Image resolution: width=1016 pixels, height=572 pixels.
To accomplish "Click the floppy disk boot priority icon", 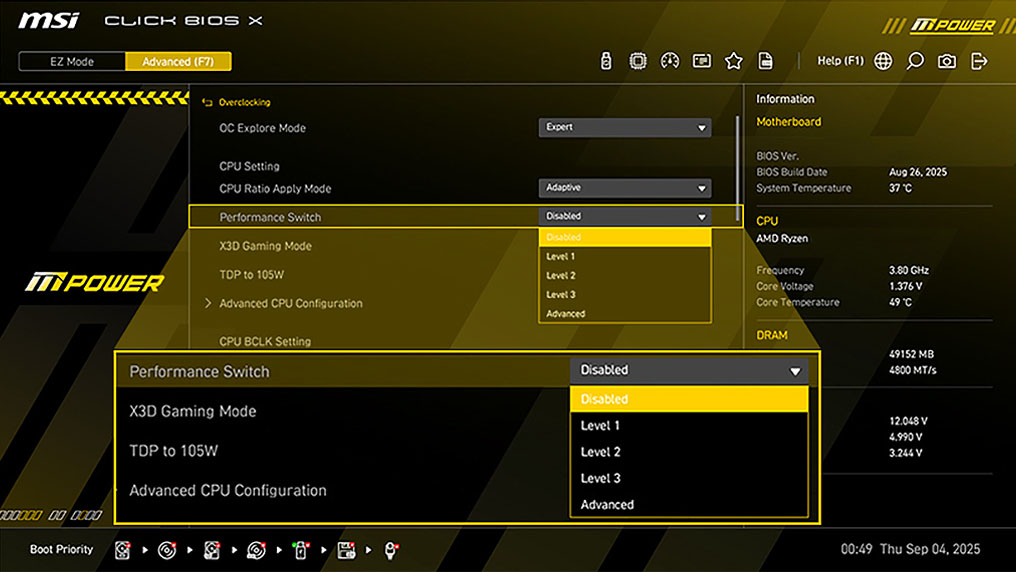I will tap(346, 550).
